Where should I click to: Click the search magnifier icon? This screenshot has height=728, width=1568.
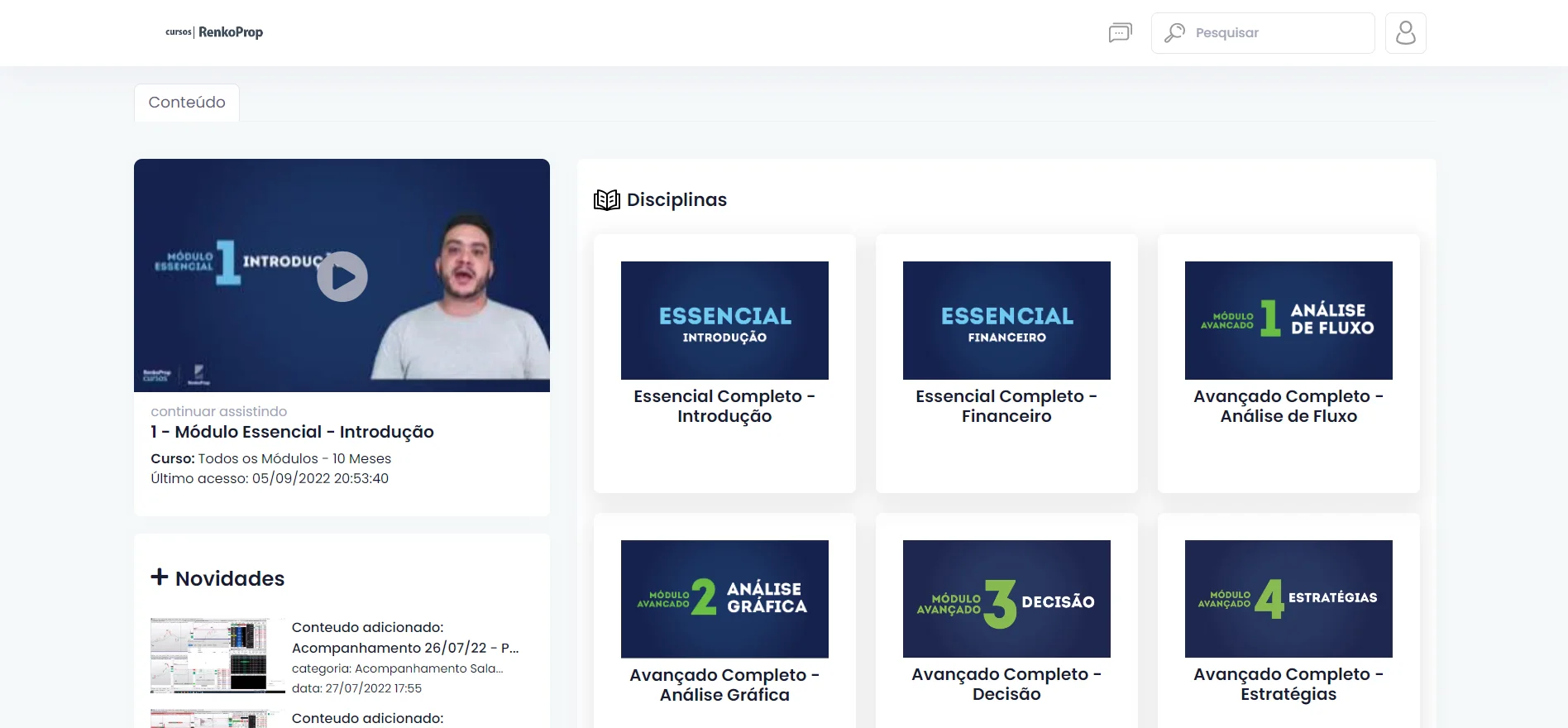tap(1174, 33)
